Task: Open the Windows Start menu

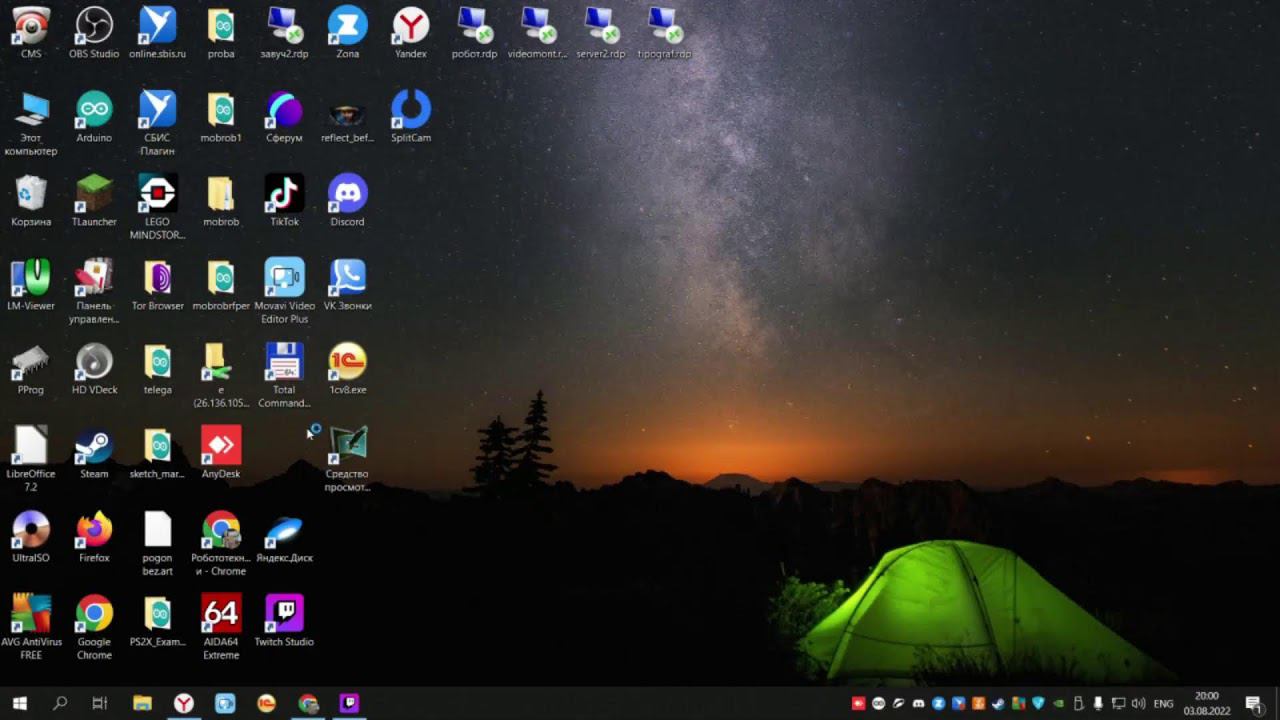Action: [19, 703]
